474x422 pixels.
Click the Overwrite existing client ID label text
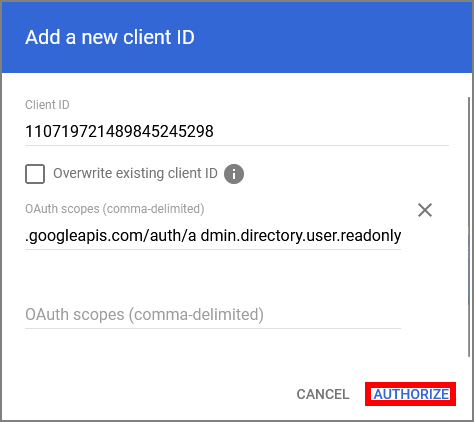[x=135, y=173]
